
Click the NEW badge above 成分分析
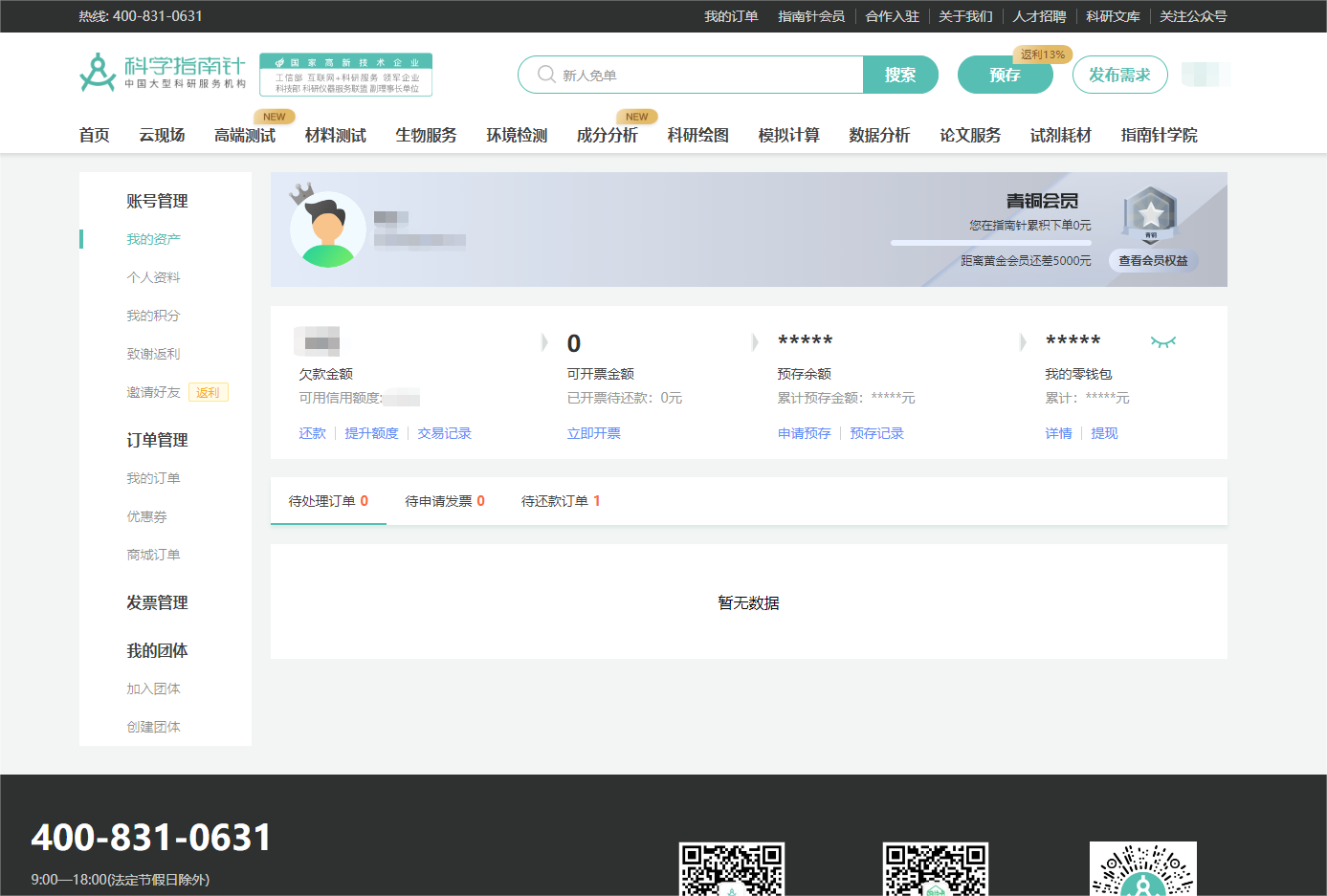636,116
